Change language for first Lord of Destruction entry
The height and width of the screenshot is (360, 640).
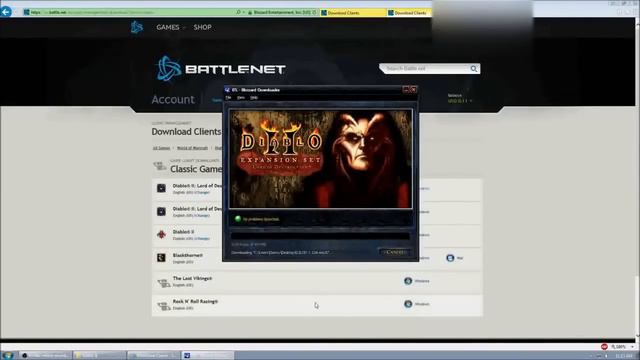202,192
